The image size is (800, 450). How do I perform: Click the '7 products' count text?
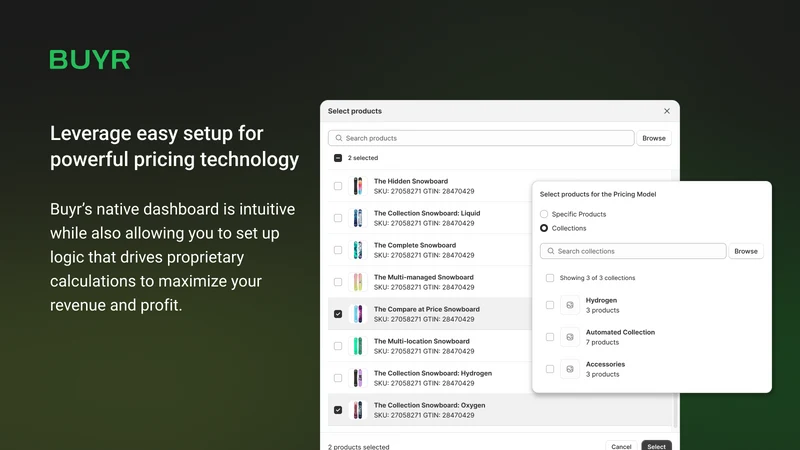602,342
